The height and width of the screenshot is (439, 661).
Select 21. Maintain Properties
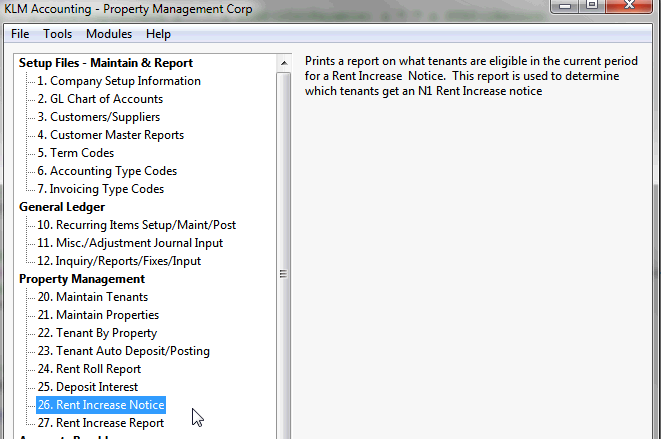click(98, 315)
